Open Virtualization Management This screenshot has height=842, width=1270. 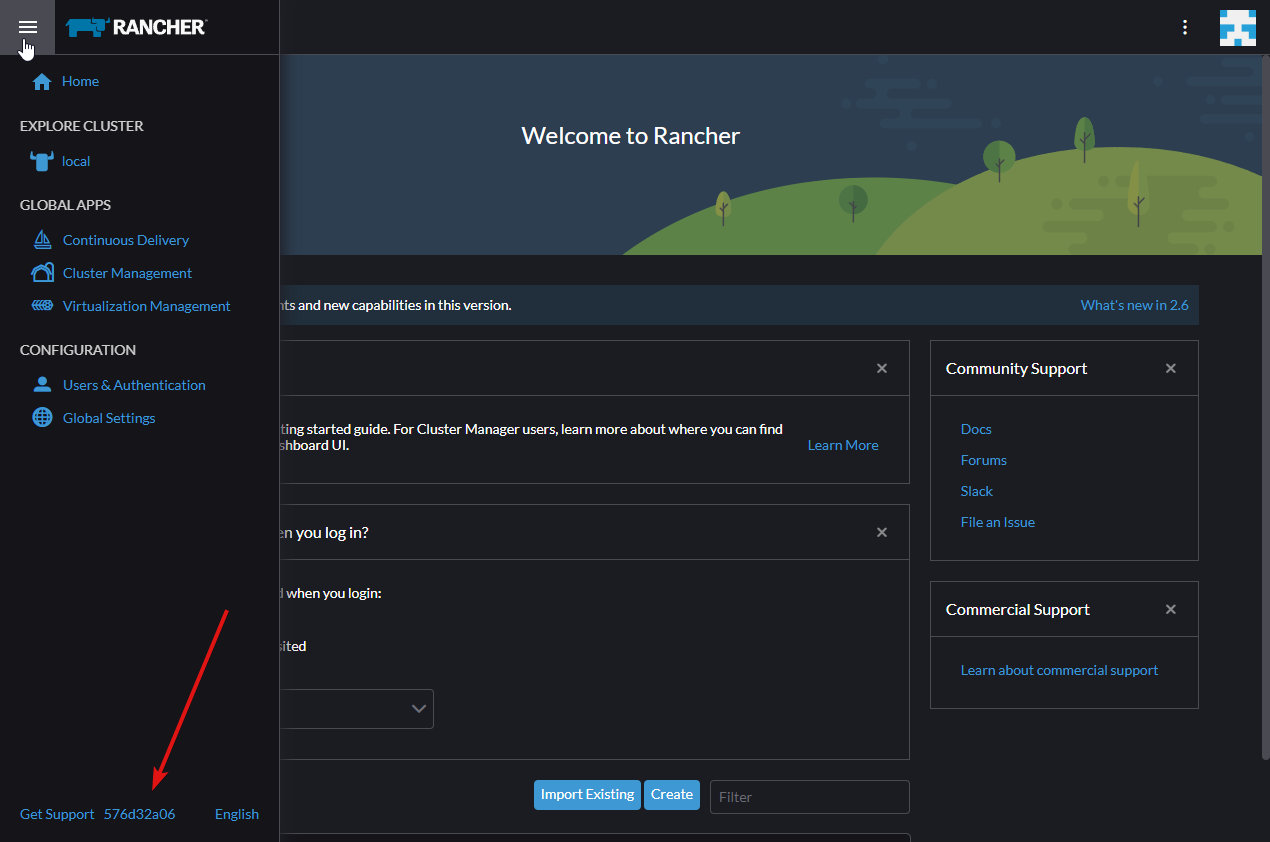pyautogui.click(x=146, y=306)
